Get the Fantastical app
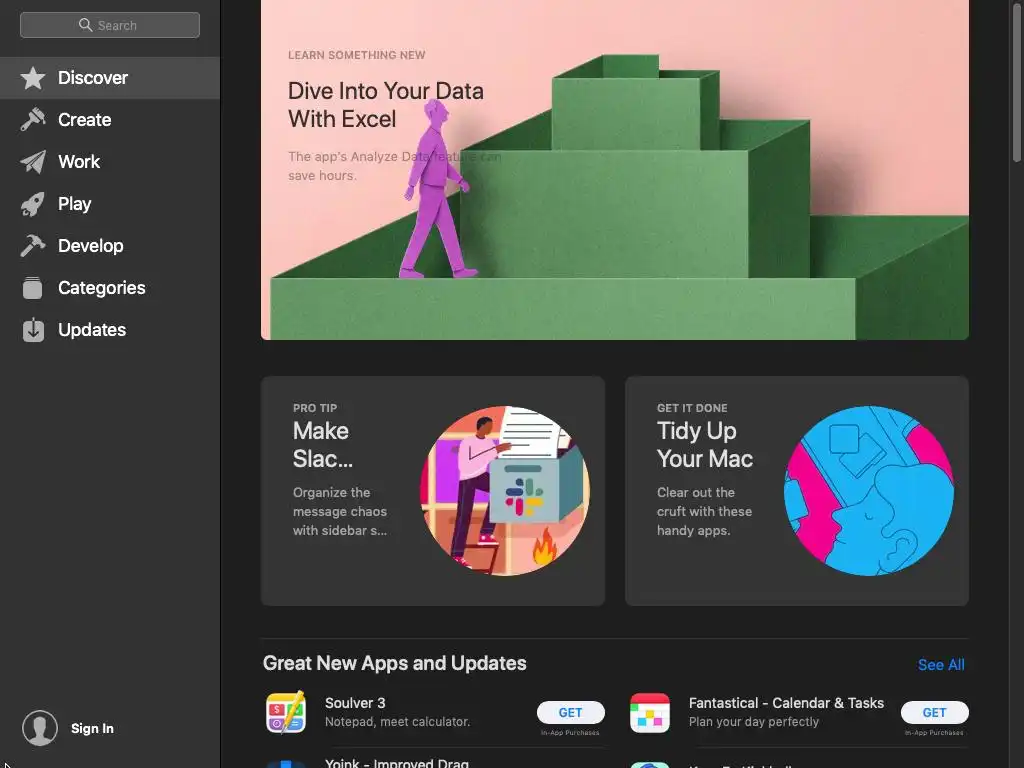 [x=935, y=712]
